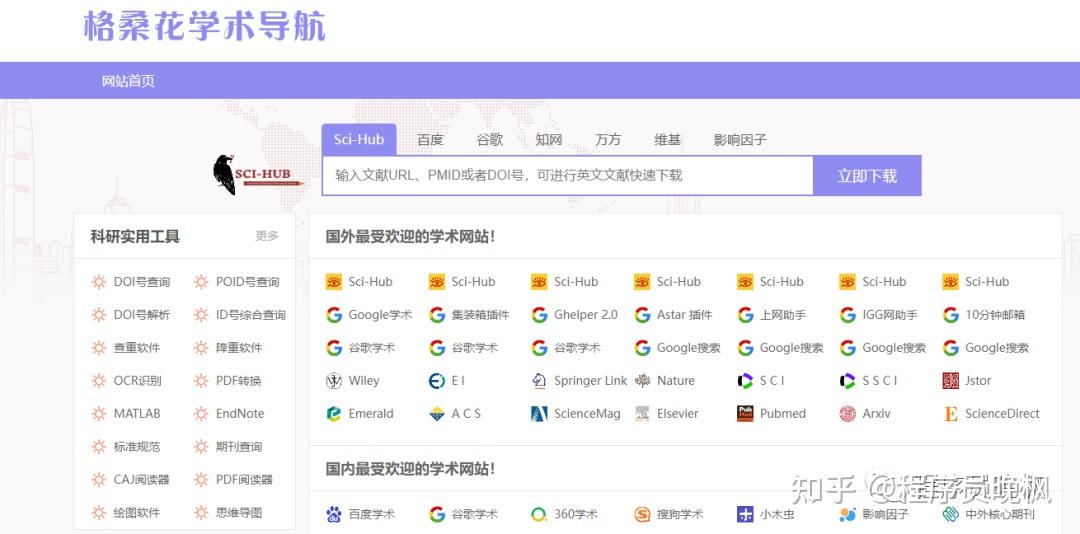Open the 绘图软件 link

point(136,513)
